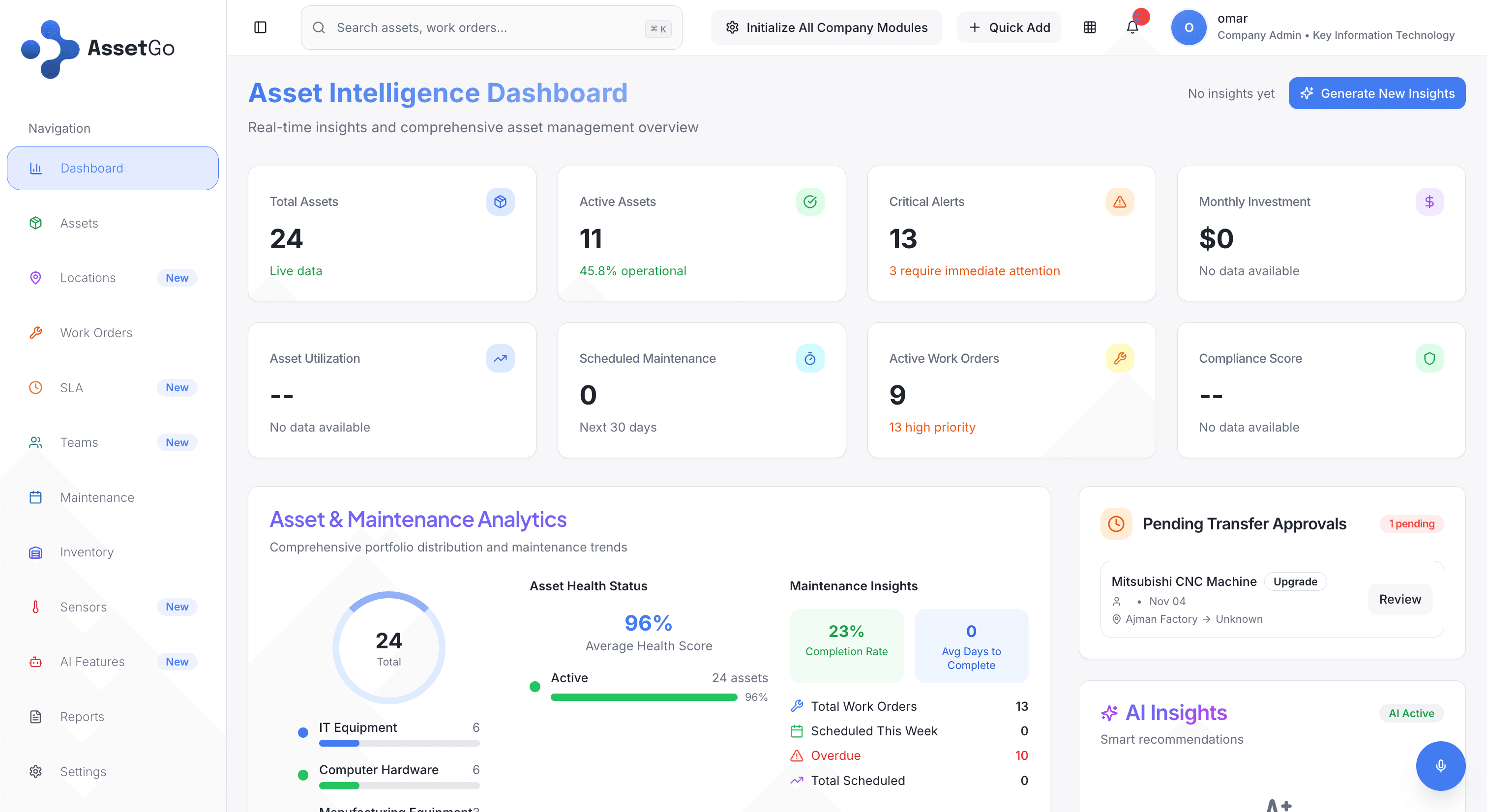
Task: Toggle the sidebar collapse control
Action: tap(260, 27)
